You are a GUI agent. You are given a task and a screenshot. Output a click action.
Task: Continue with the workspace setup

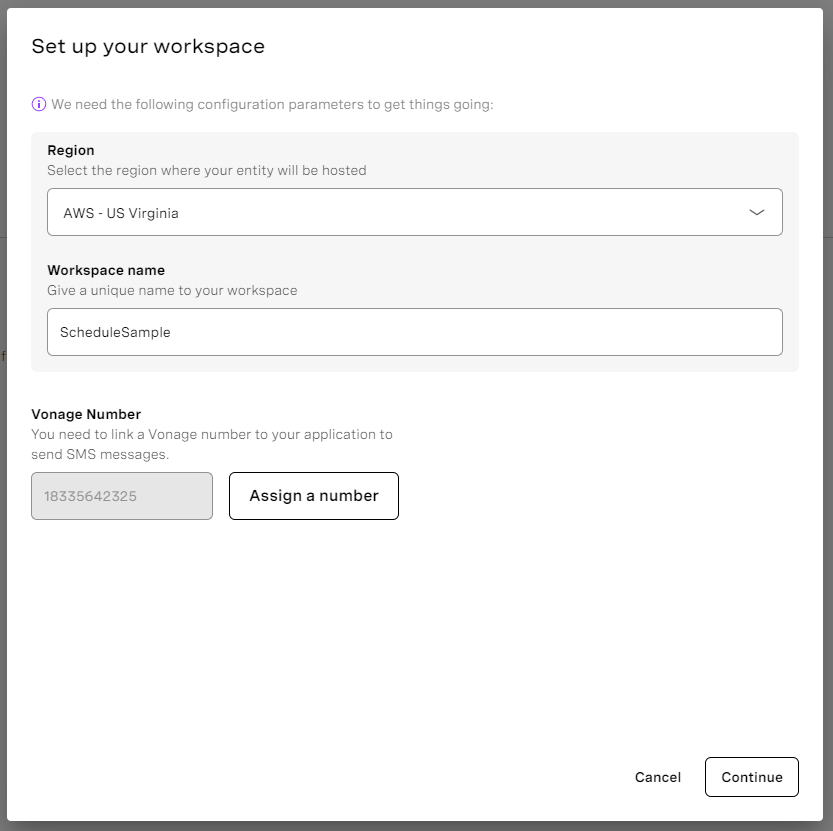pos(752,777)
